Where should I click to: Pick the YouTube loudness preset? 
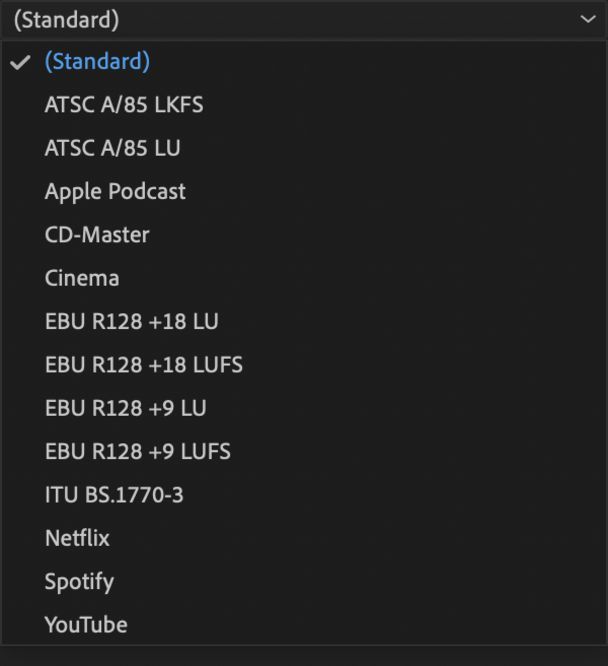point(86,625)
